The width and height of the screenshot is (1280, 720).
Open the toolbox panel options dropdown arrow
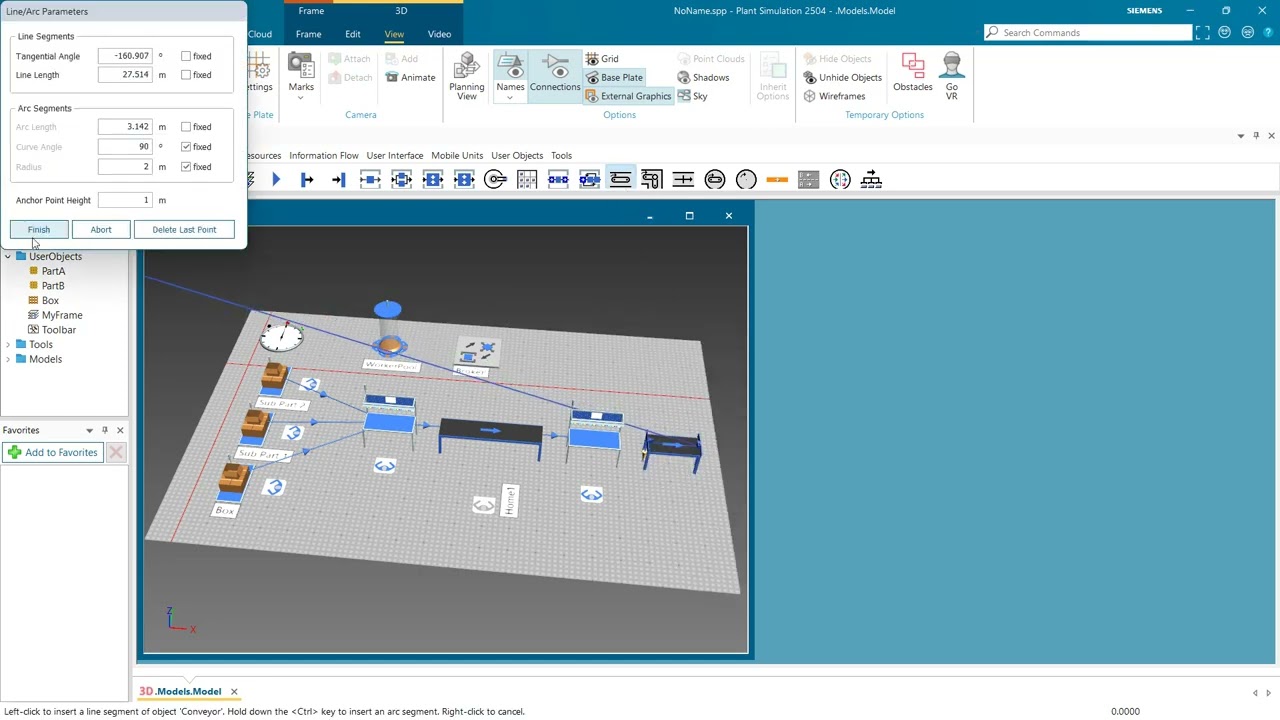[x=1241, y=136]
